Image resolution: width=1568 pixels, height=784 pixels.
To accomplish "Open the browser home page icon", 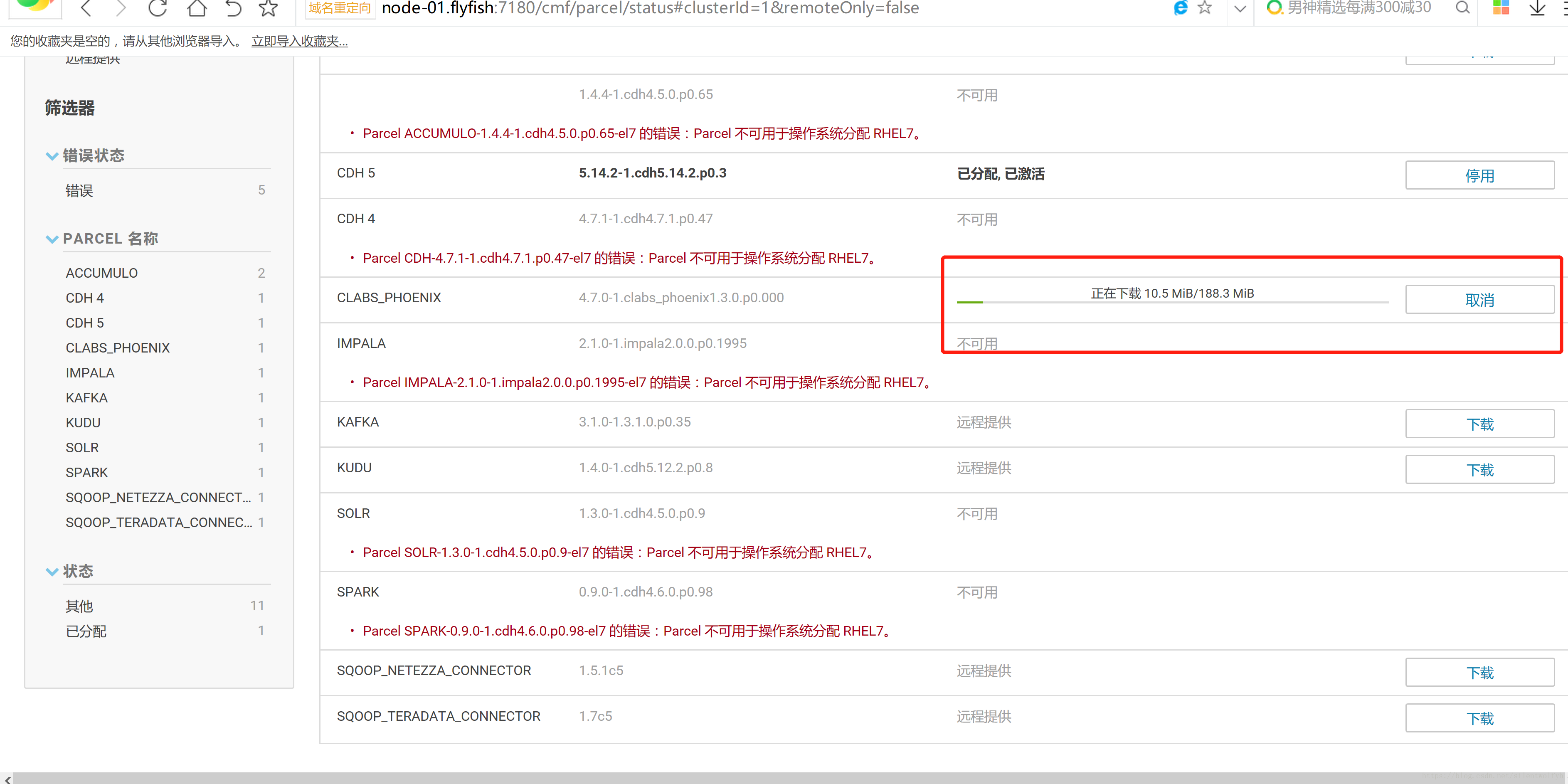I will point(196,8).
